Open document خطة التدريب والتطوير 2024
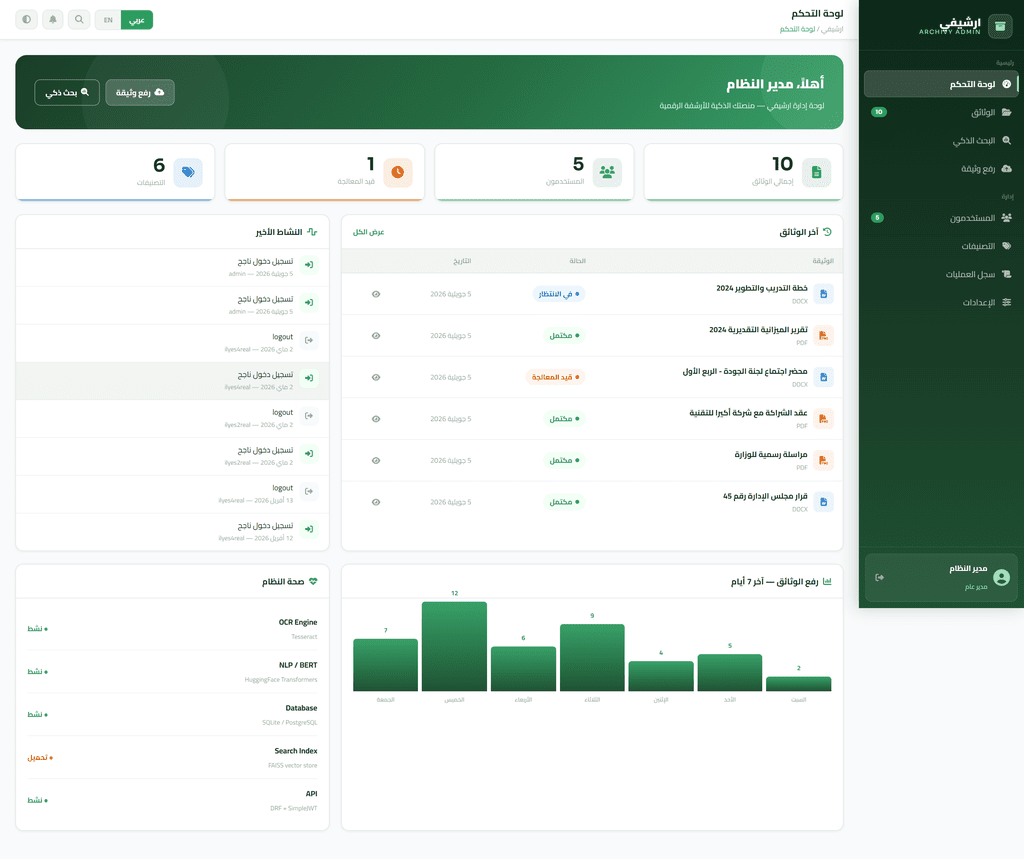 [761, 288]
